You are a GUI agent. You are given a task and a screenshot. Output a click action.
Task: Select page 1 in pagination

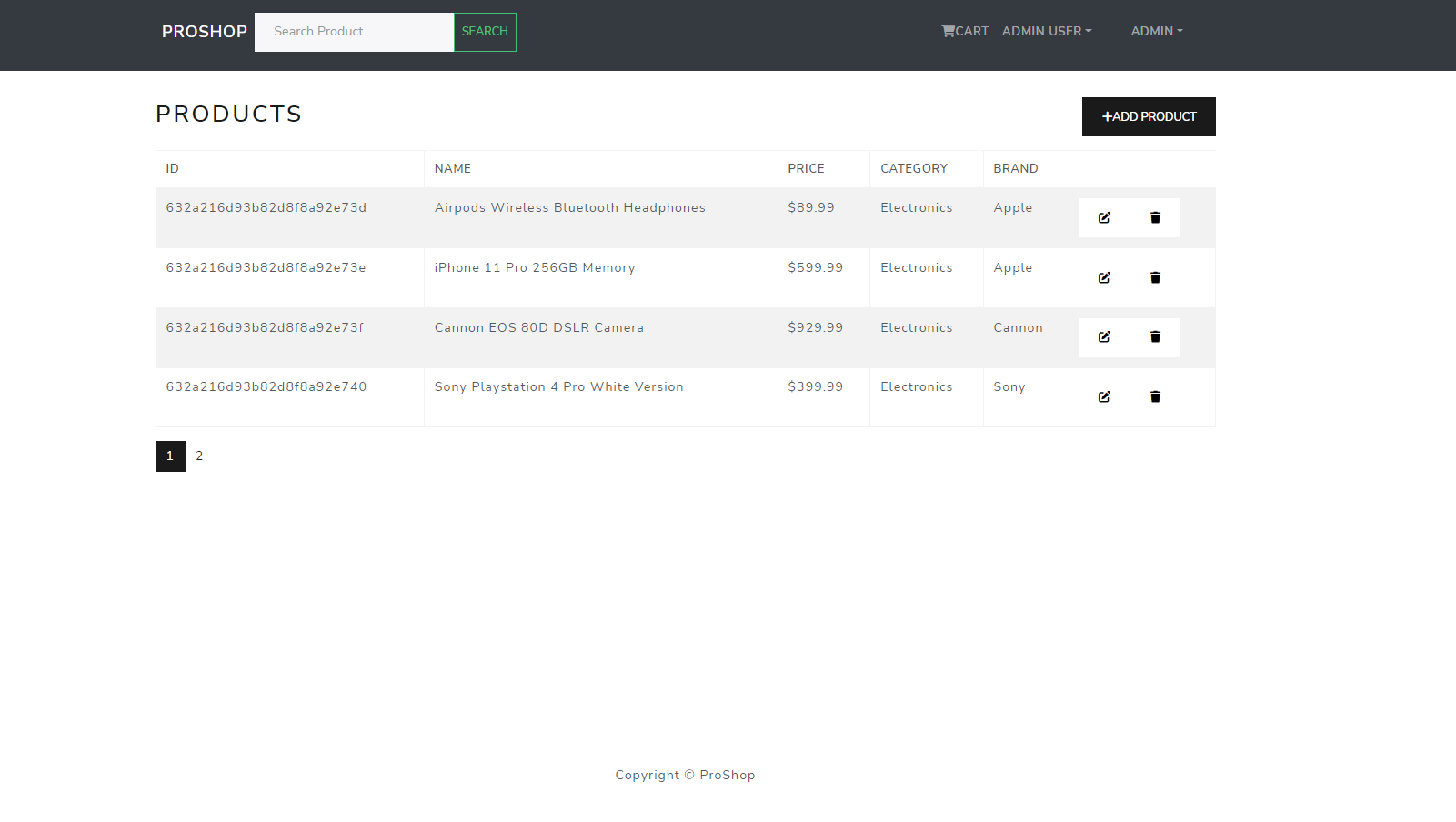(170, 456)
